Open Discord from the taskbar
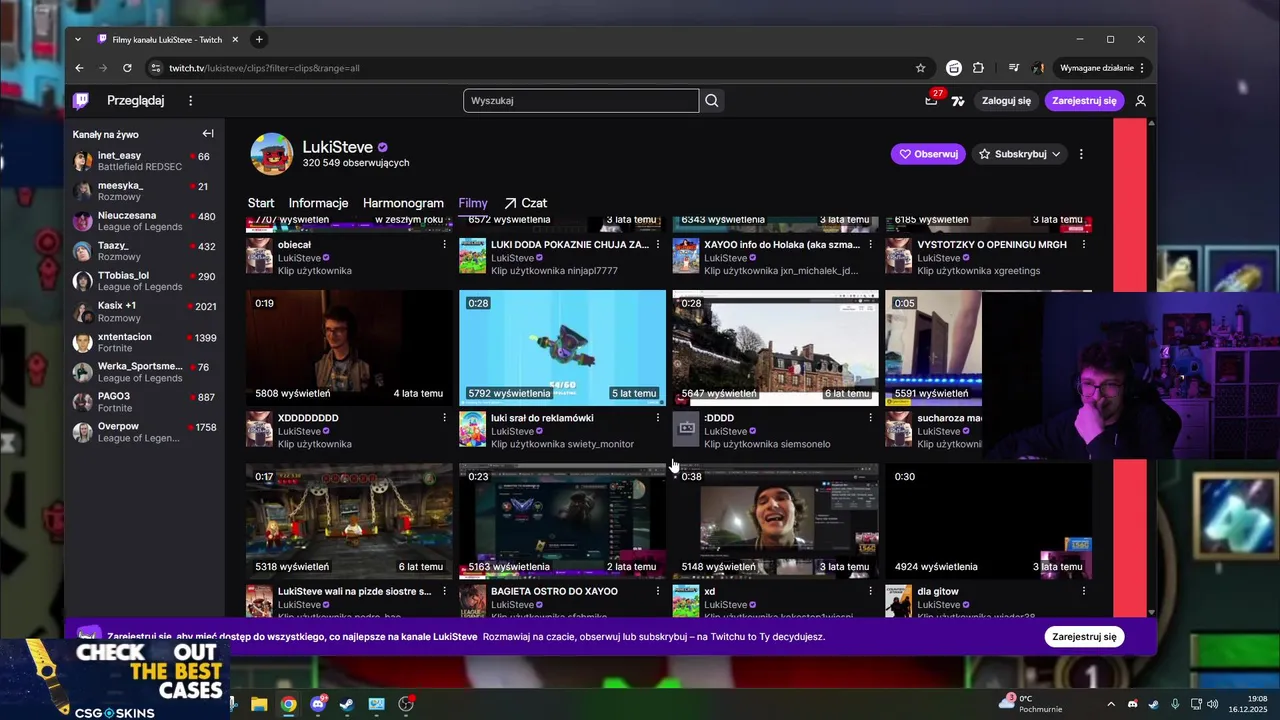Image resolution: width=1280 pixels, height=720 pixels. pyautogui.click(x=318, y=704)
